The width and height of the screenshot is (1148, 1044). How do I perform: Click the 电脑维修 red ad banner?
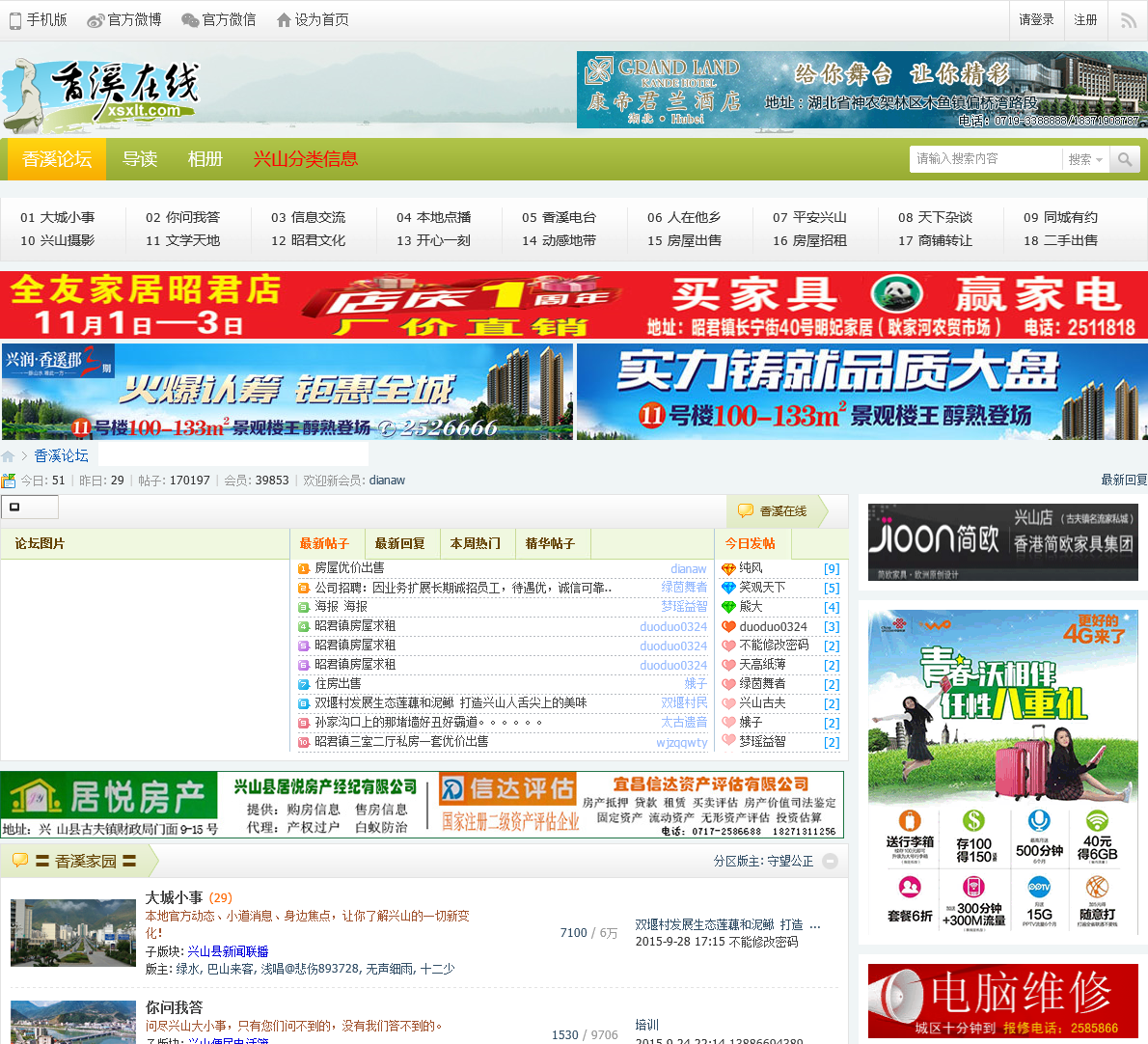click(1003, 1001)
